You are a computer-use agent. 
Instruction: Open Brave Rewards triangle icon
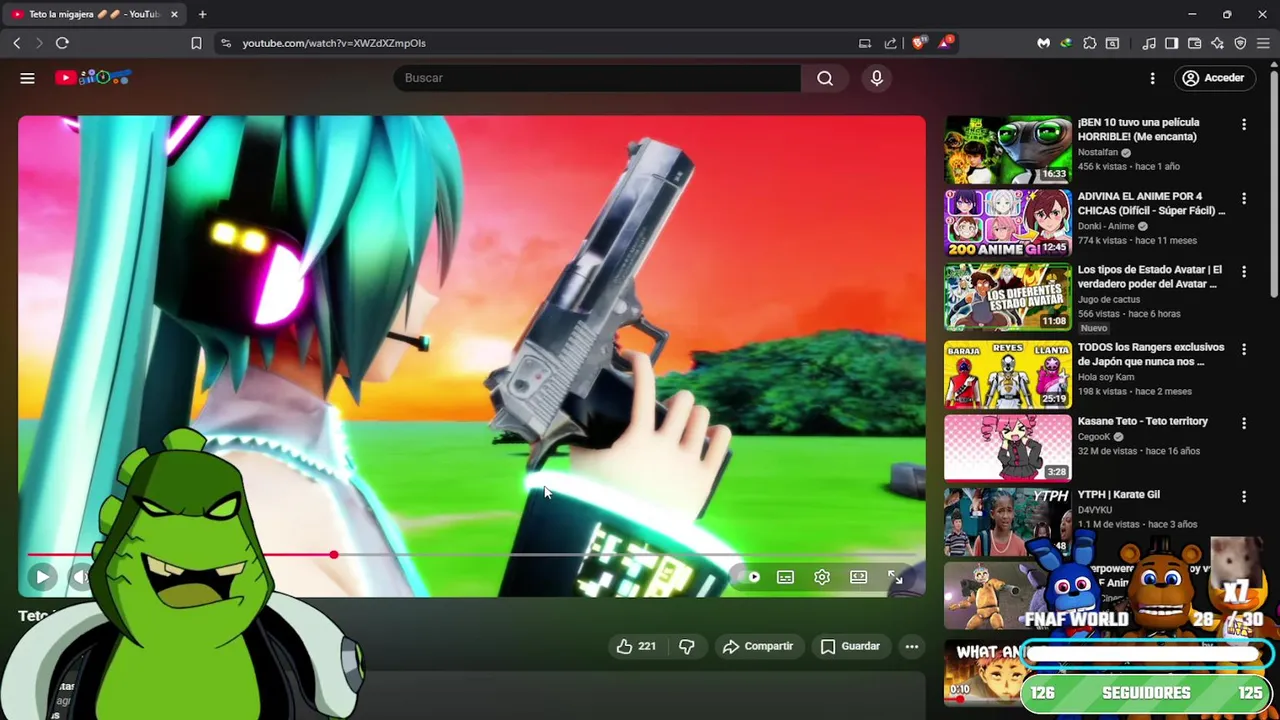[945, 43]
